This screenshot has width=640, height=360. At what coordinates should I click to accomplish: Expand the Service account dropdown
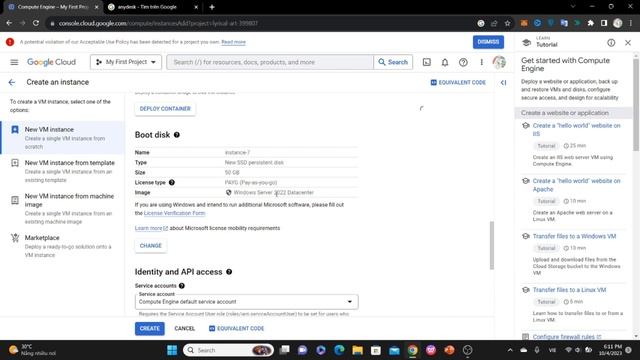pos(247,302)
